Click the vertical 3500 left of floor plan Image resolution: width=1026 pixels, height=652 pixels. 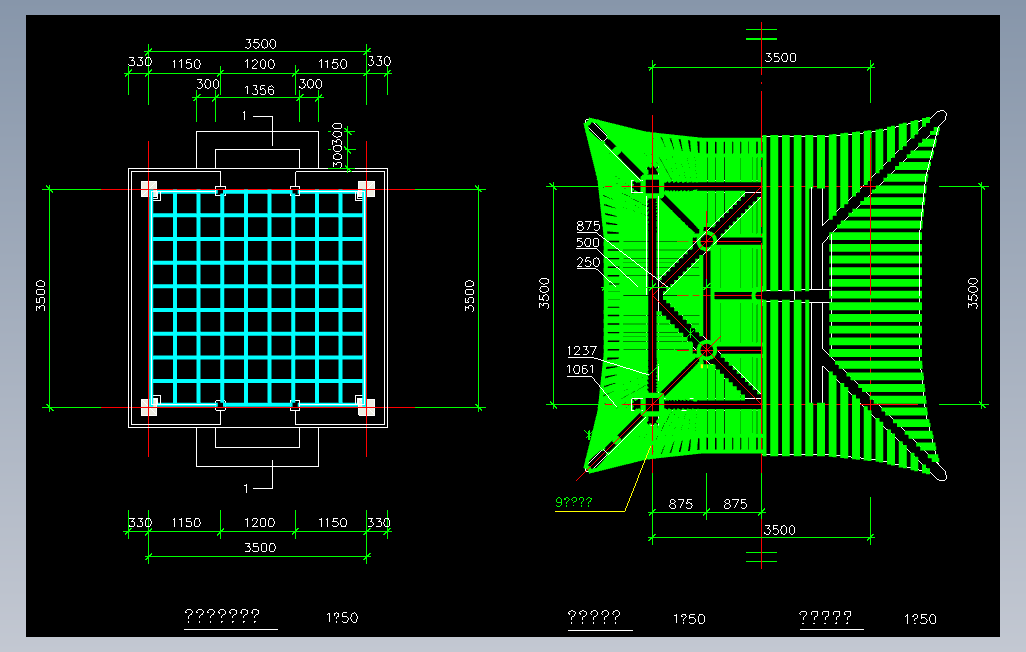tap(41, 295)
